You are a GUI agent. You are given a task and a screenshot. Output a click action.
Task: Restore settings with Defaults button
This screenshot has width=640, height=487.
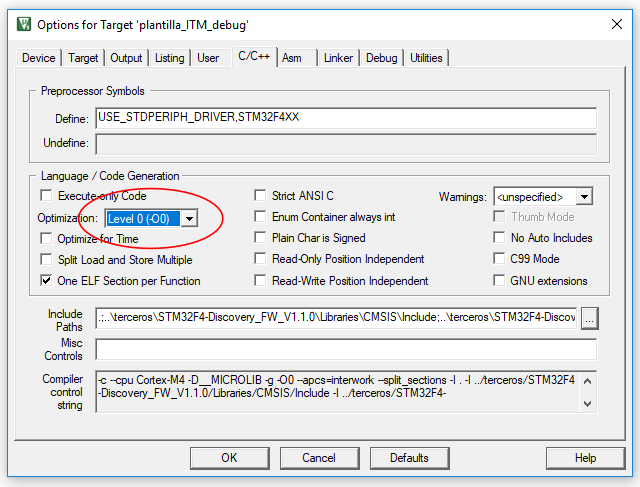[409, 458]
